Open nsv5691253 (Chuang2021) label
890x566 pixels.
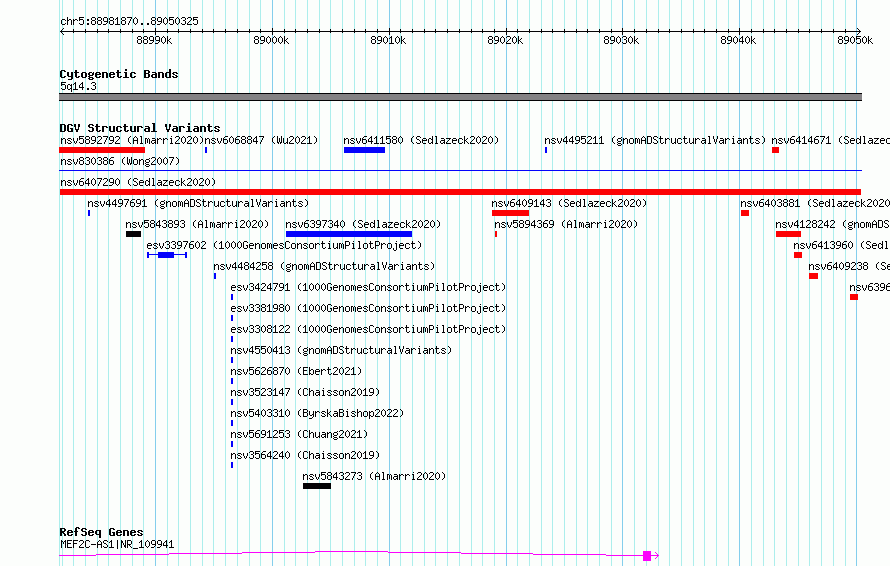coord(299,434)
